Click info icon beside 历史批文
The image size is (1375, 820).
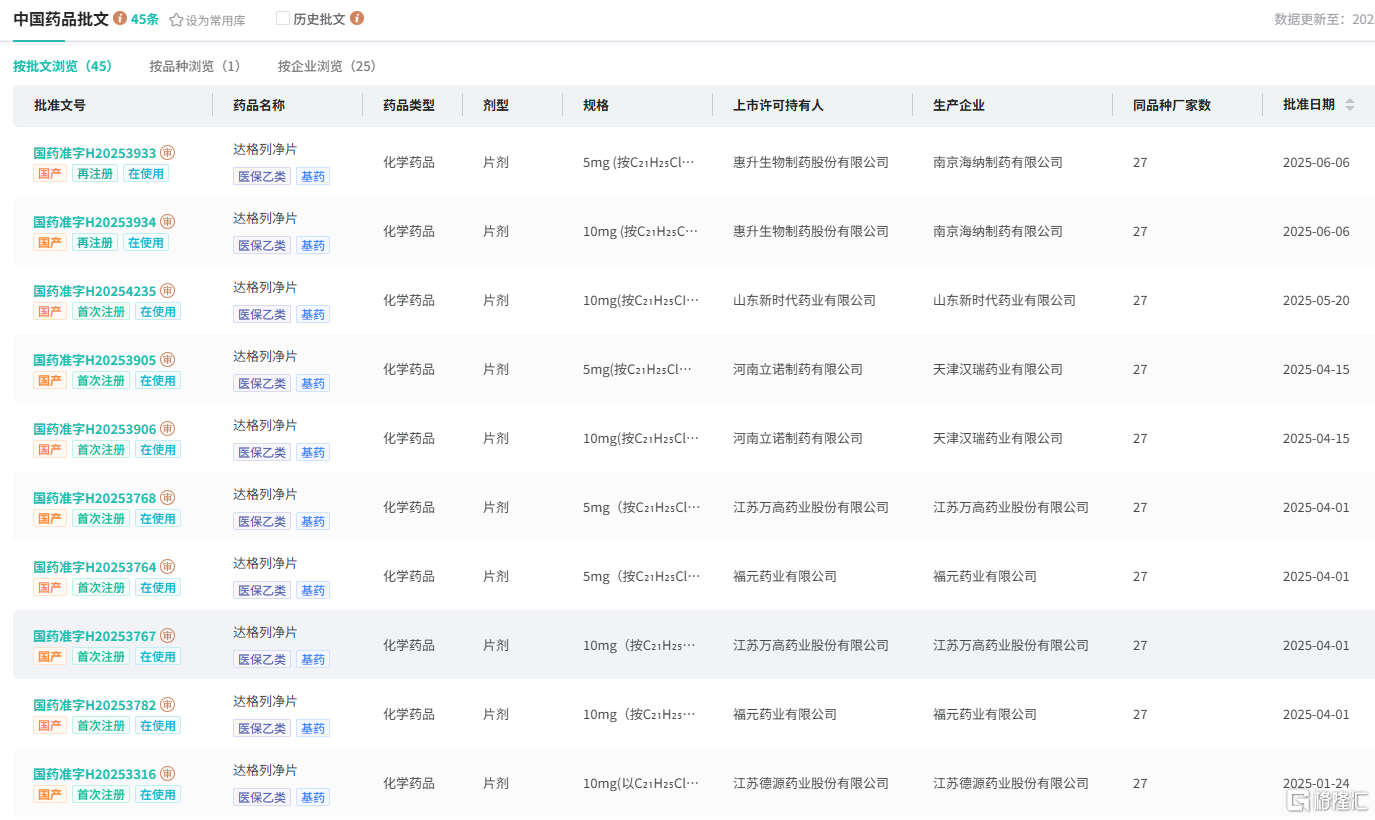357,18
